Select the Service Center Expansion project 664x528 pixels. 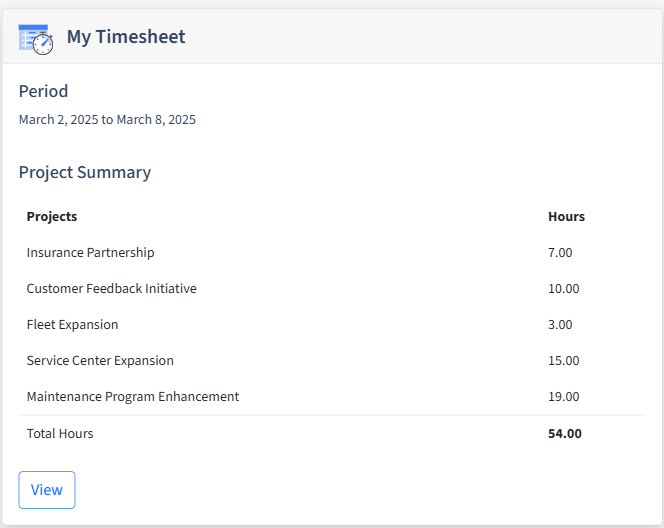point(100,360)
